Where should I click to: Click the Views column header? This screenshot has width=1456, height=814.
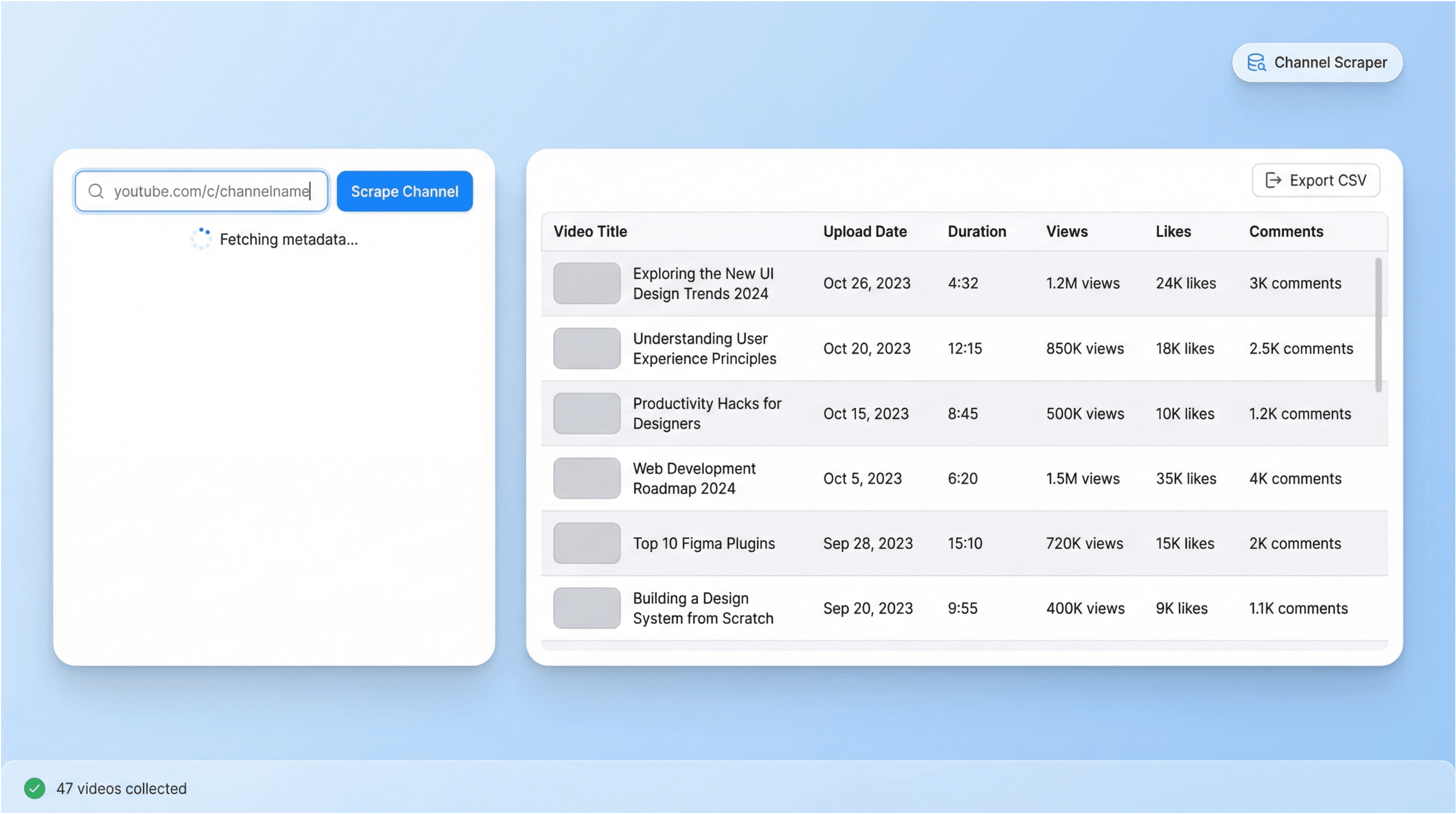coord(1066,231)
